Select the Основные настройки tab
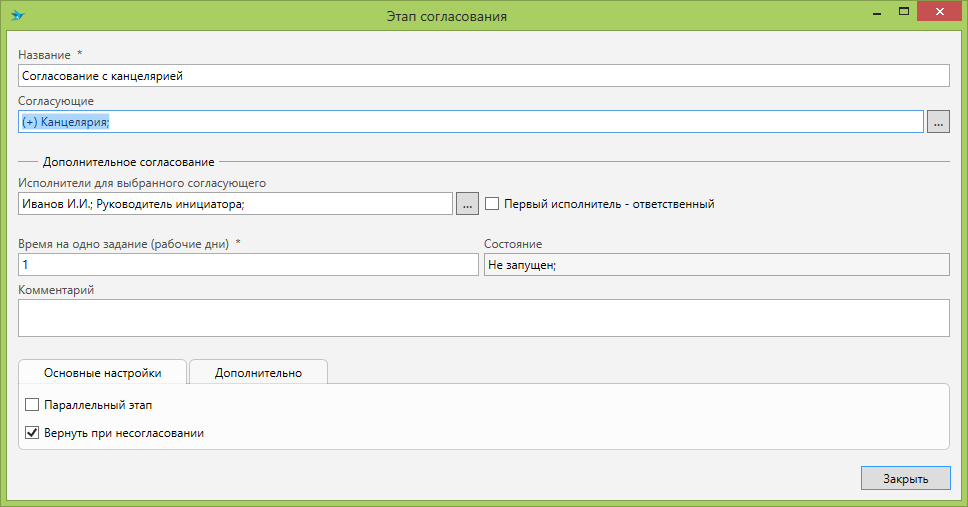This screenshot has height=507, width=968. (102, 373)
